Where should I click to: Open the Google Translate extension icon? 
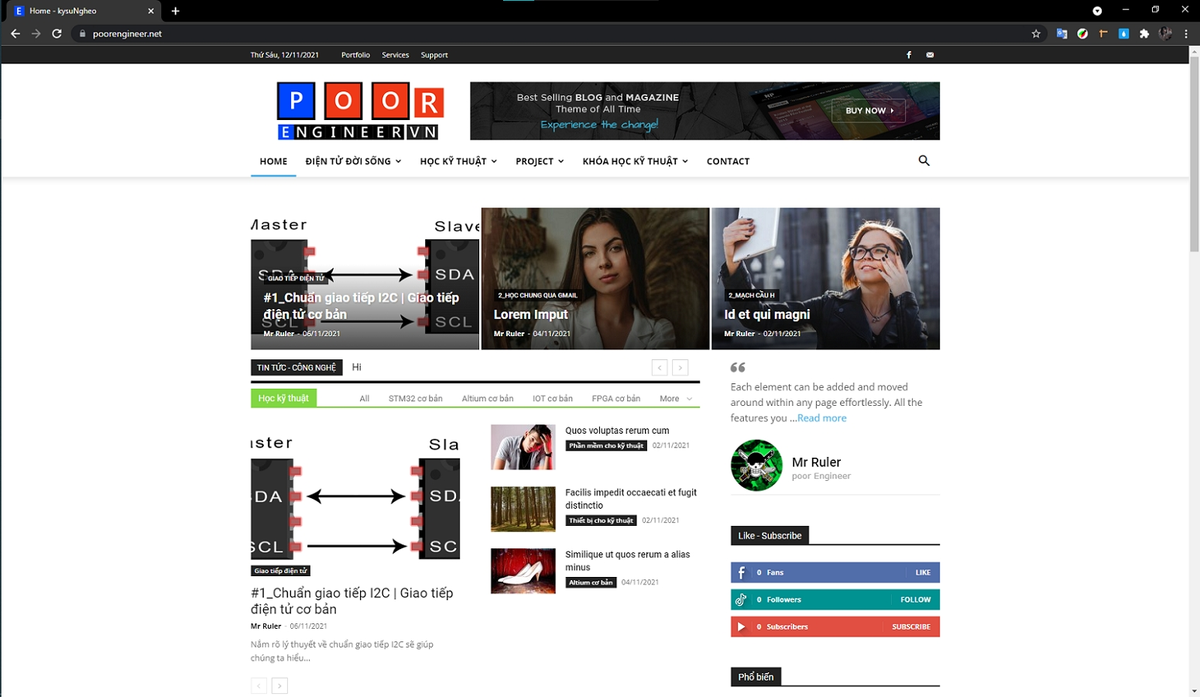1062,33
